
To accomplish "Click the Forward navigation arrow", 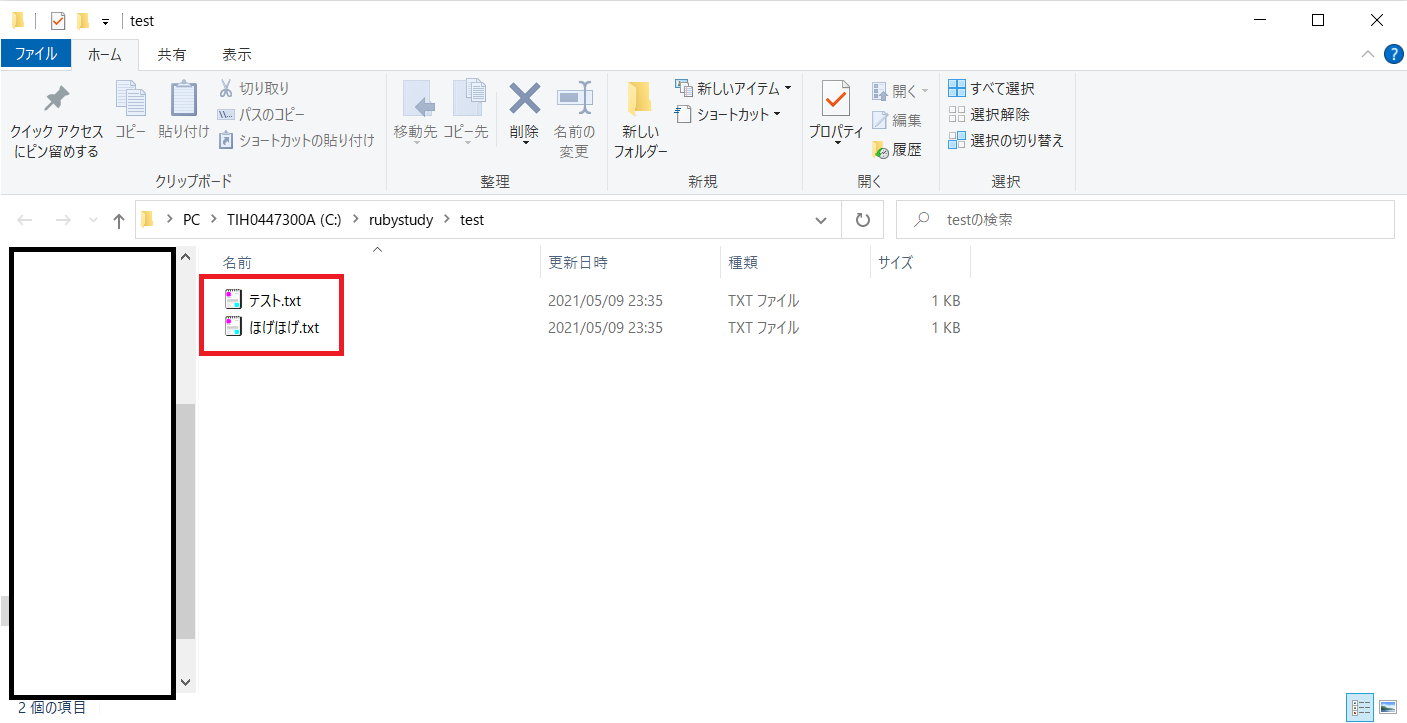I will [x=63, y=220].
